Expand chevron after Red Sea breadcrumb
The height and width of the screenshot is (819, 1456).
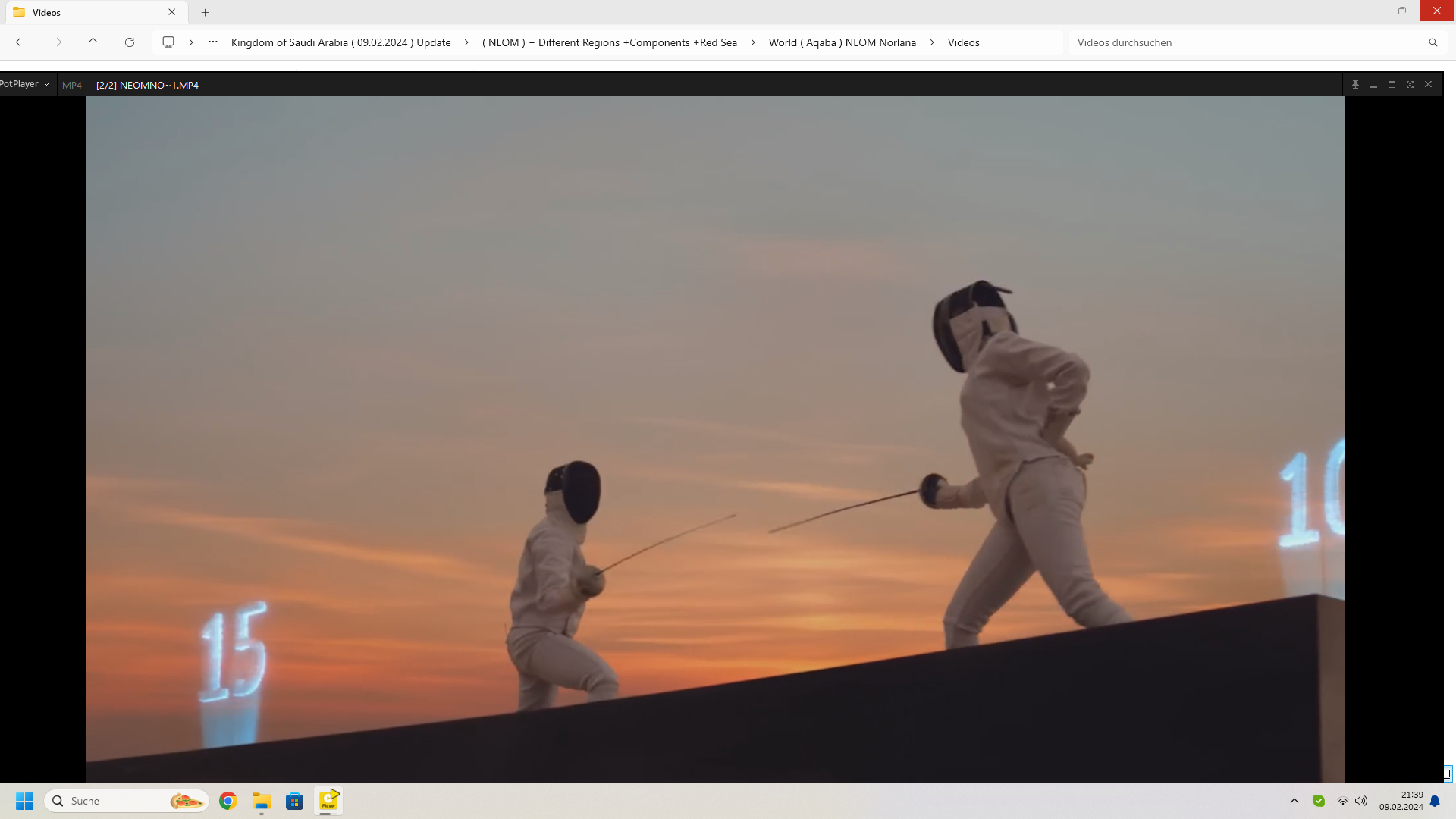coord(753,42)
